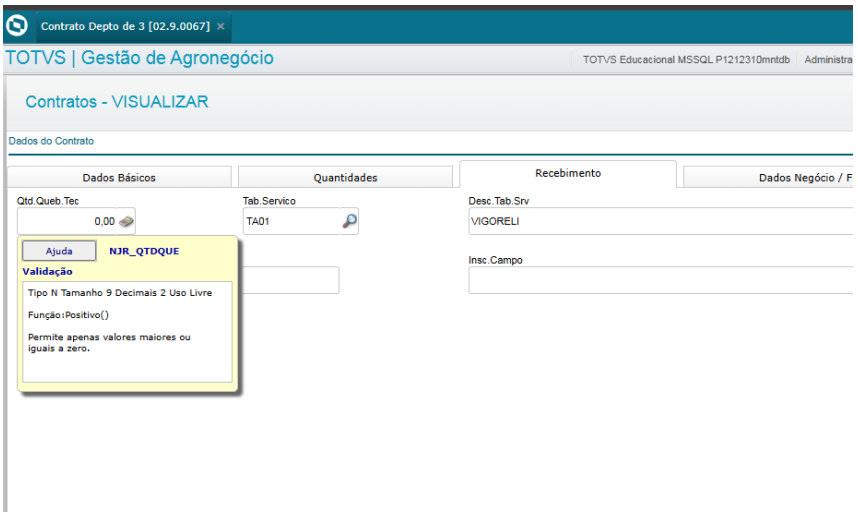The height and width of the screenshot is (524, 858).
Task: Click Contratos - VISUALIZAR heading
Action: pos(117,102)
